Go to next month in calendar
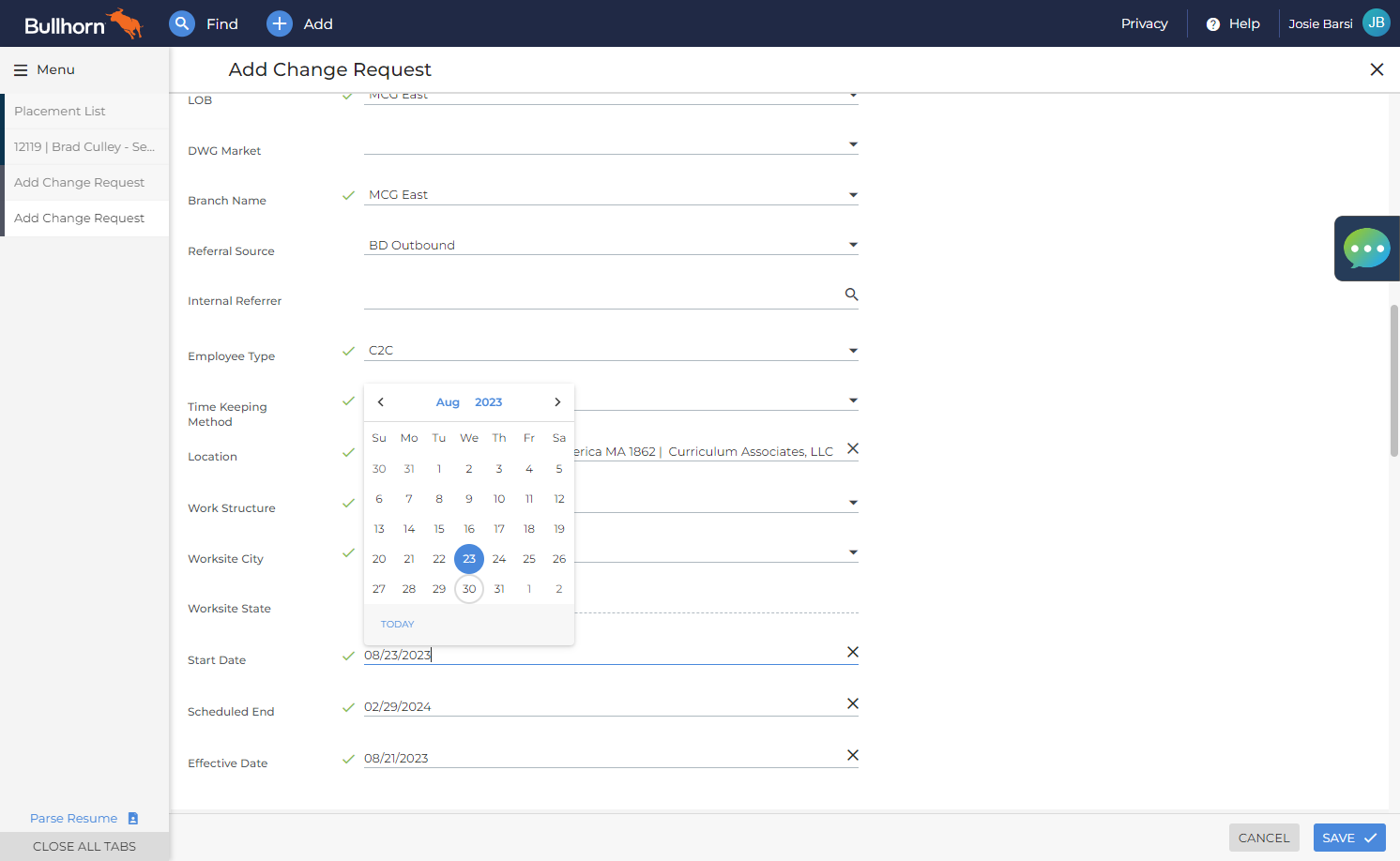The image size is (1400, 861). 557,402
